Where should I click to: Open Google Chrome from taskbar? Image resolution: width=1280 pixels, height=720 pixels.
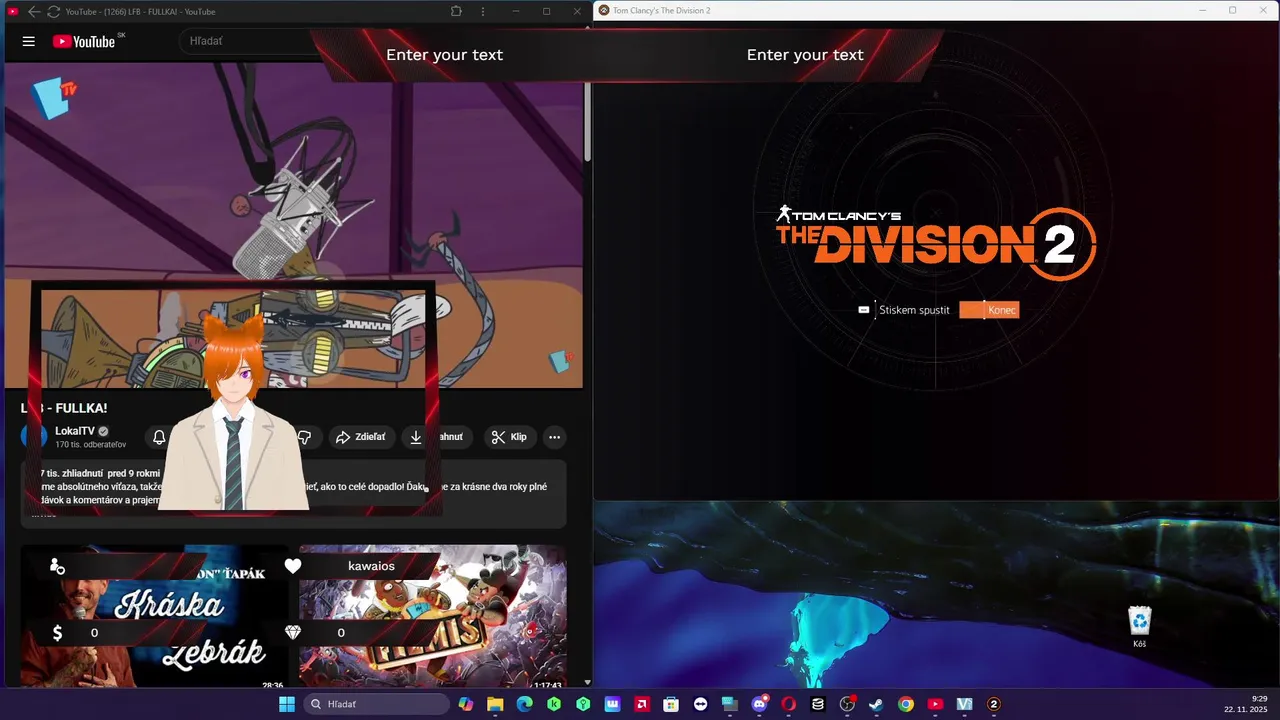[905, 704]
